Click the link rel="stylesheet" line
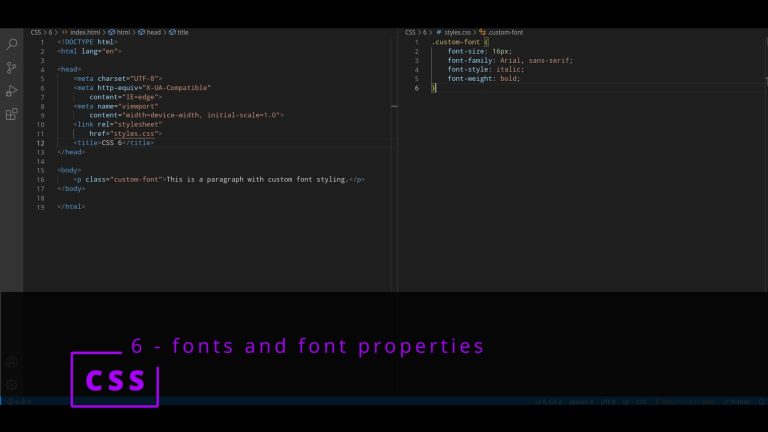The image size is (768, 432). (x=118, y=124)
